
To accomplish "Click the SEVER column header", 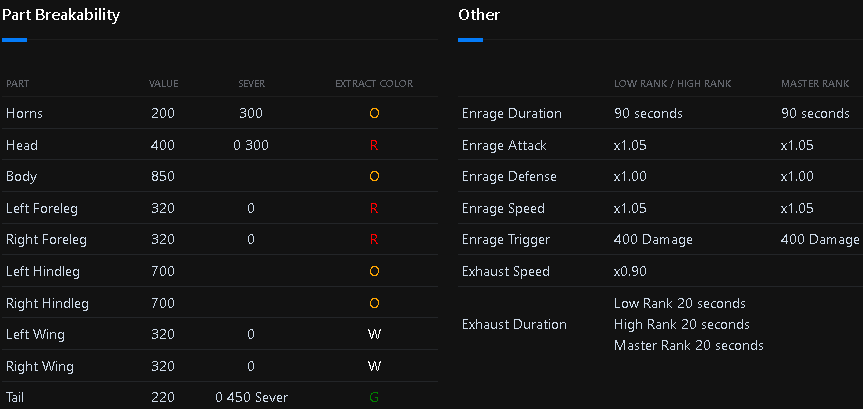I will pyautogui.click(x=252, y=83).
